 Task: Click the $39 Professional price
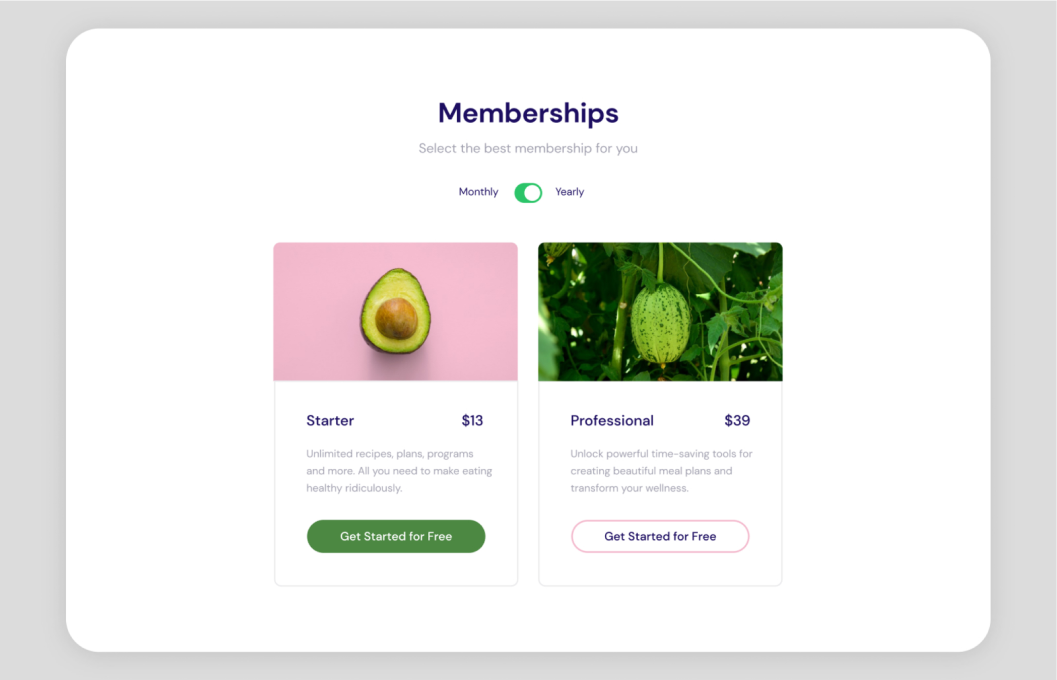click(x=737, y=421)
